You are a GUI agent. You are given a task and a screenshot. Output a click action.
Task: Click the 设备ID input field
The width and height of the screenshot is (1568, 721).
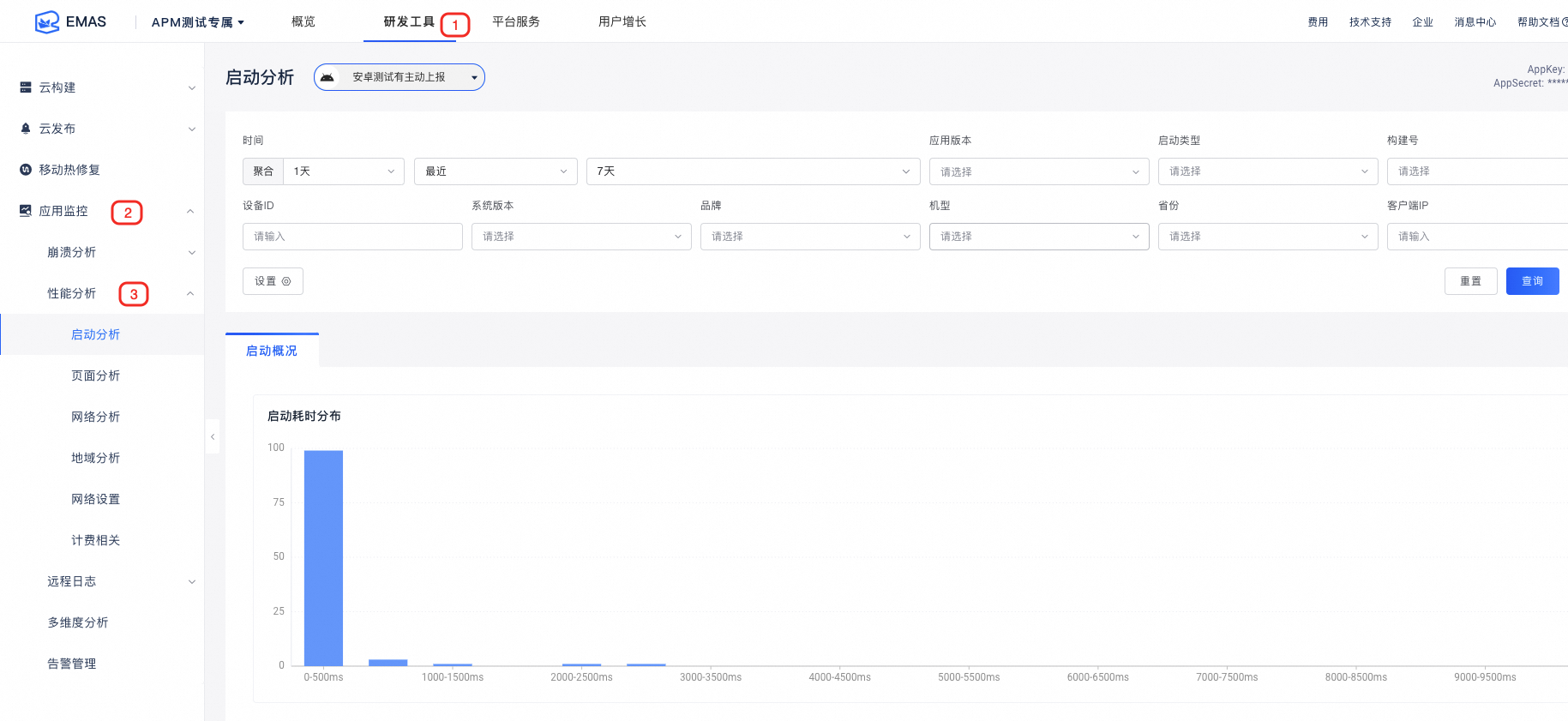click(352, 237)
